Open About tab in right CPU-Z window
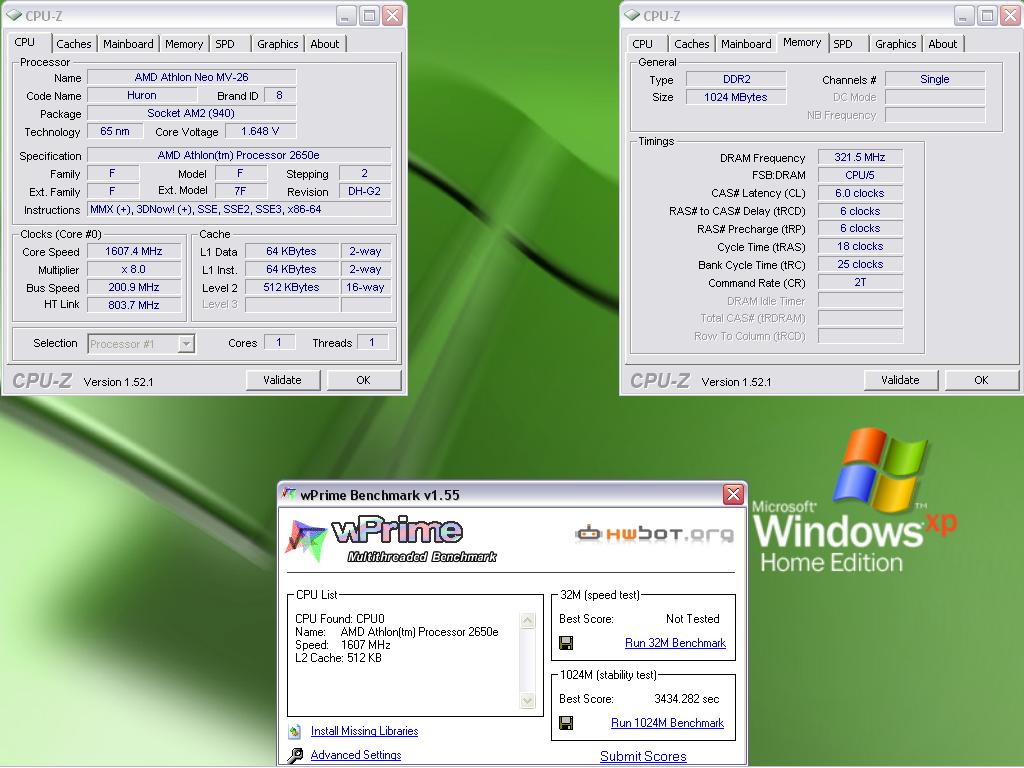This screenshot has height=768, width=1024. pyautogui.click(x=942, y=44)
